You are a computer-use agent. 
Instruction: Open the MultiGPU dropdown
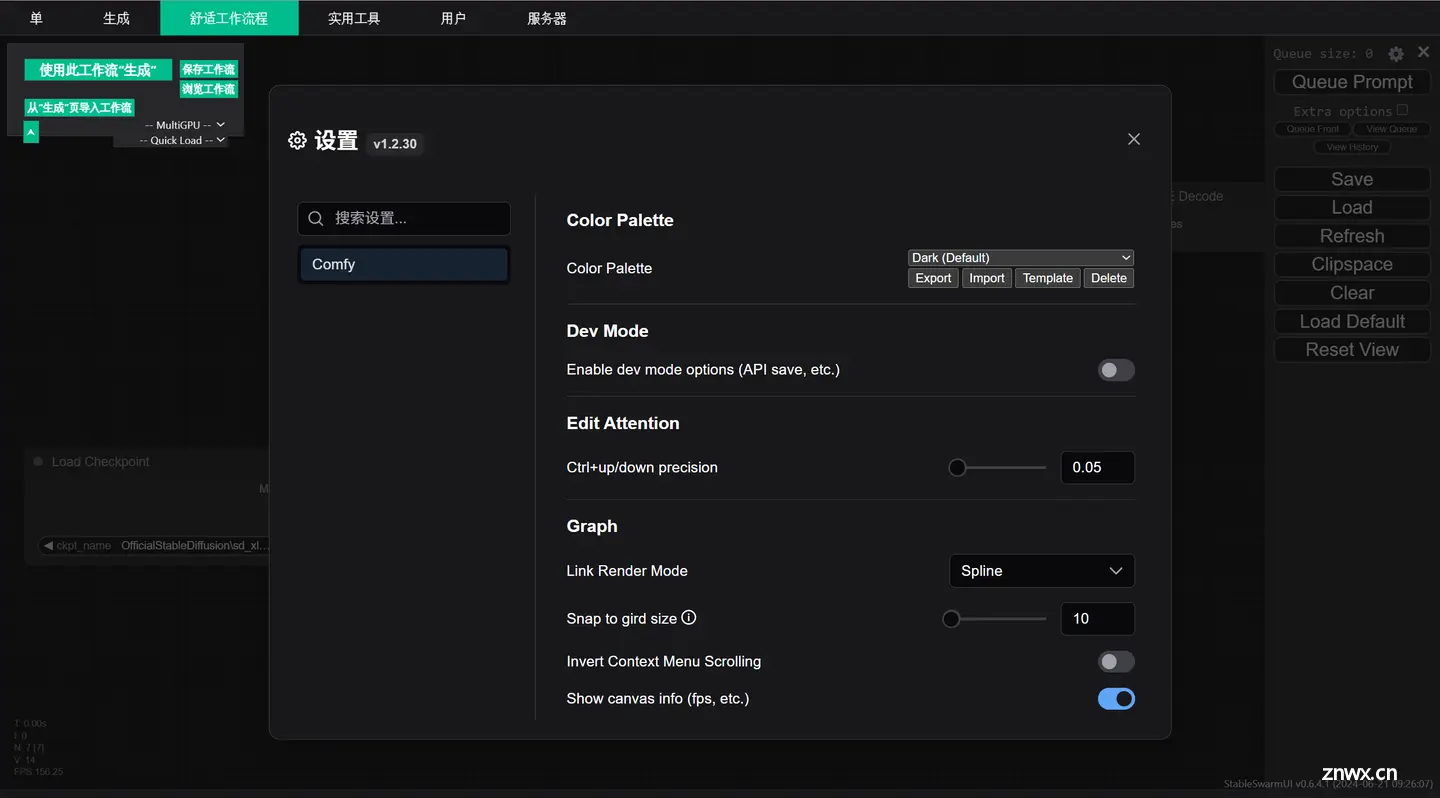pos(184,125)
